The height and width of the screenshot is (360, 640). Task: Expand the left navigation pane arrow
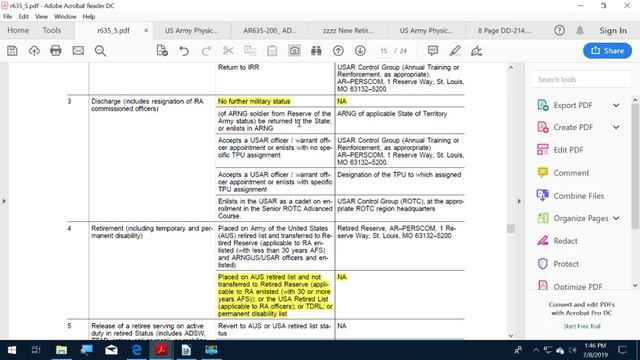pos(4,201)
